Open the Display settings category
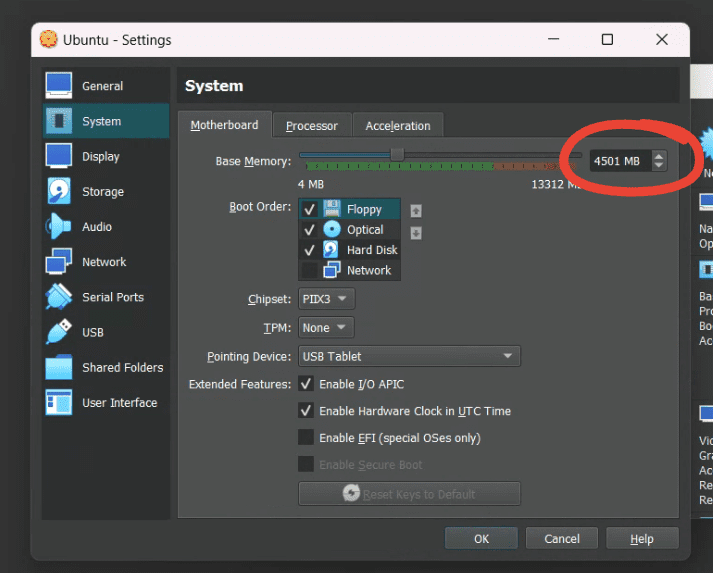This screenshot has height=573, width=713. coord(106,156)
